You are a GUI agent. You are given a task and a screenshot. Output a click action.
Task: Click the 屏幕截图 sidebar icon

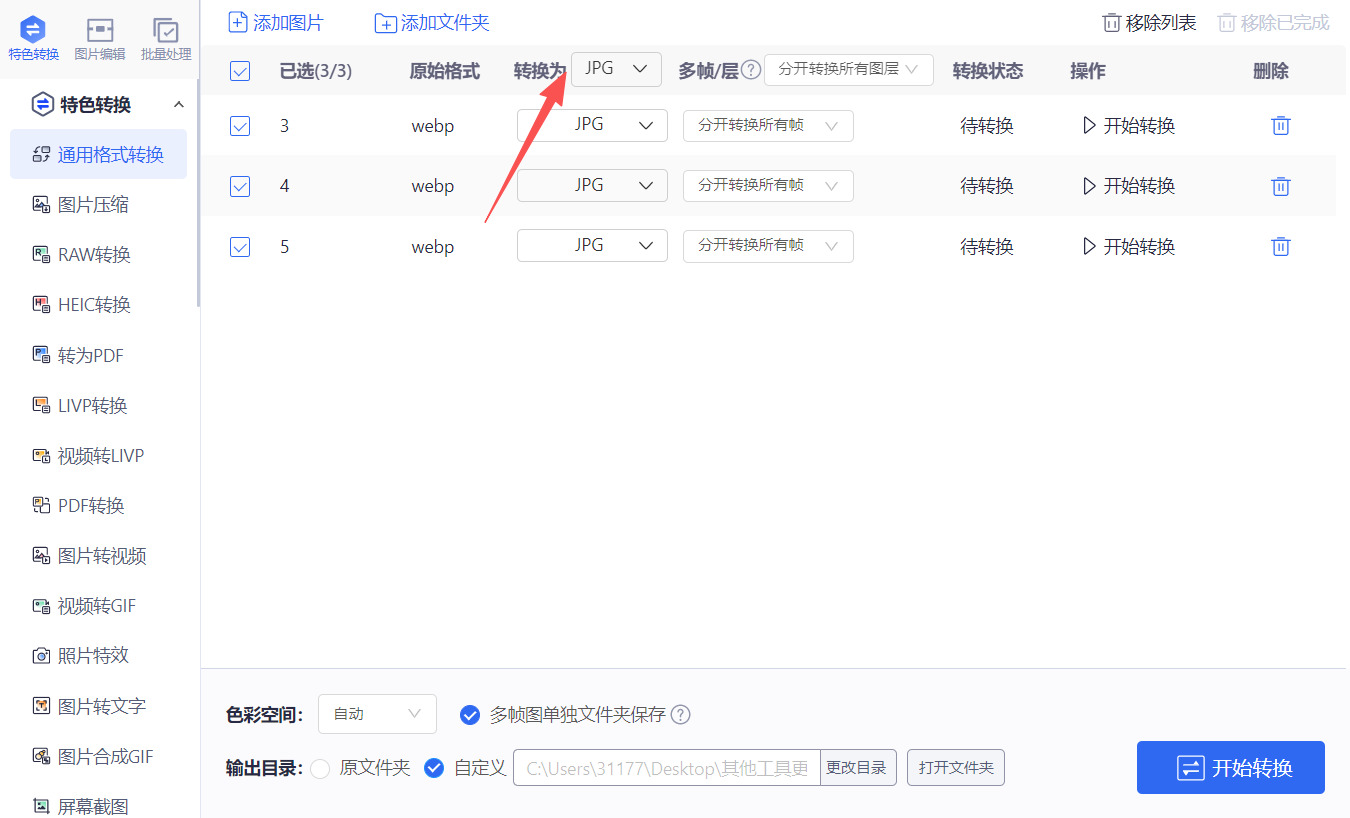point(41,806)
